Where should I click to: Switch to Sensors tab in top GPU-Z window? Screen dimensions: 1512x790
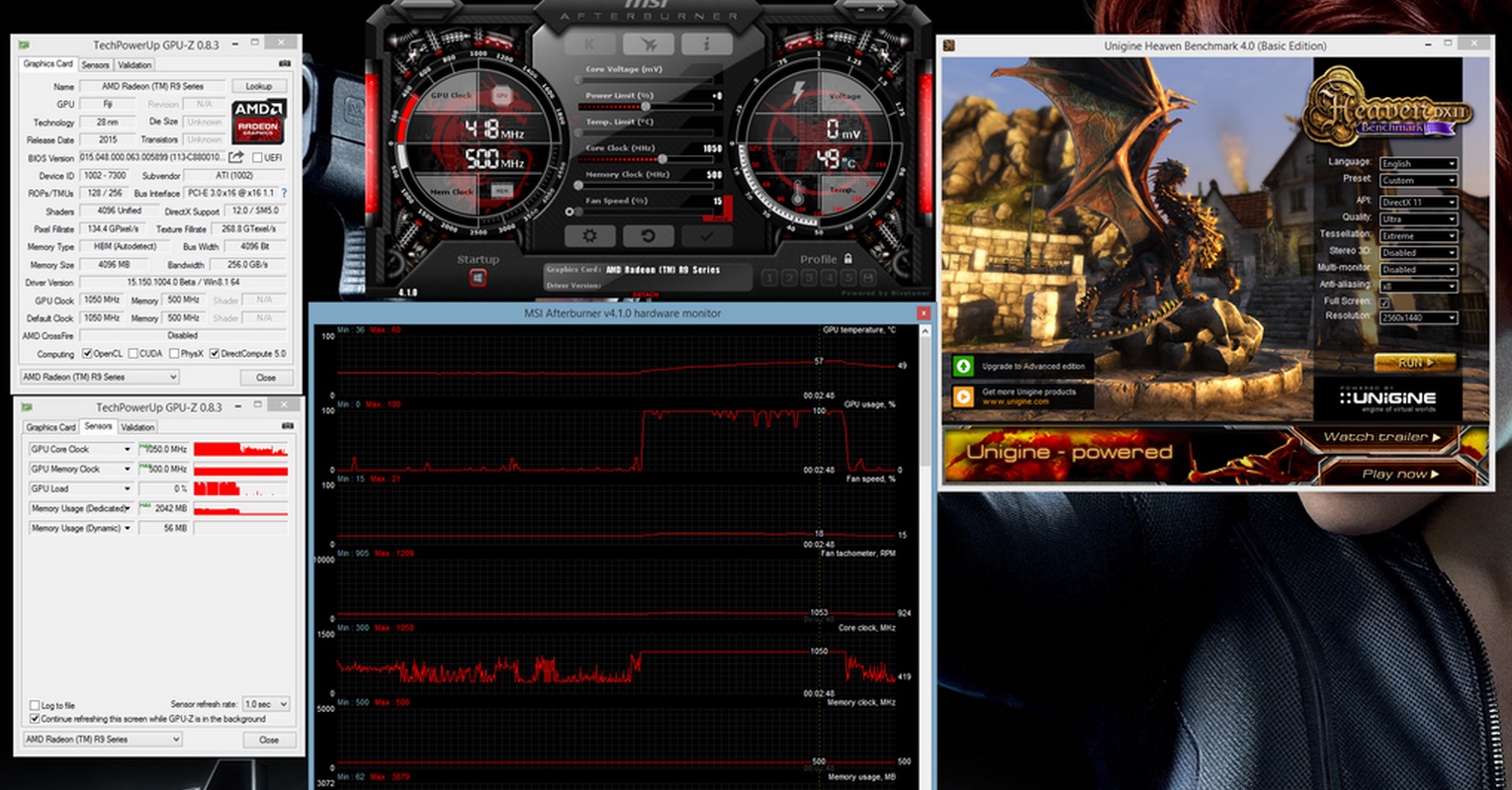[x=95, y=64]
